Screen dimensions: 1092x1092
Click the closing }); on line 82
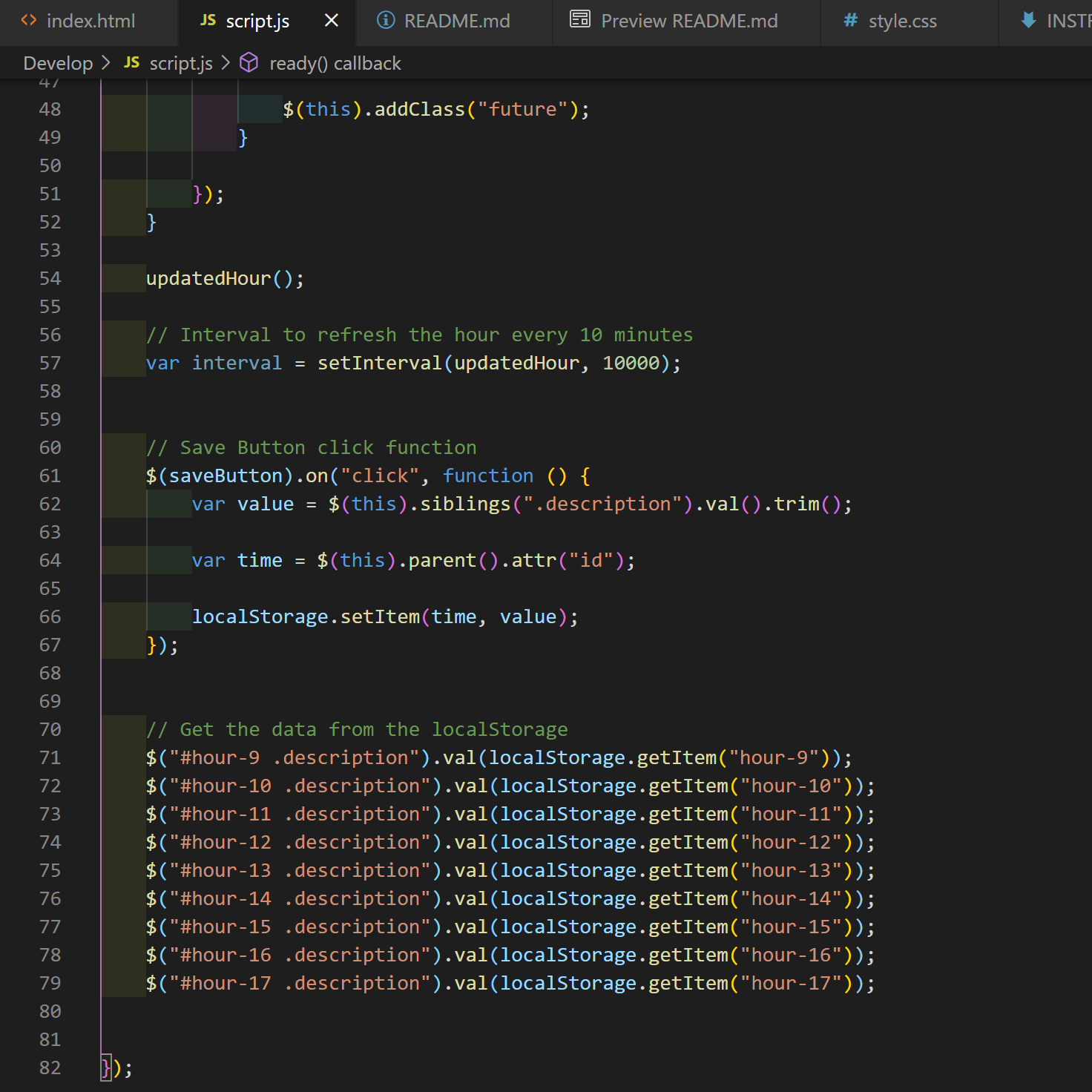click(116, 1068)
